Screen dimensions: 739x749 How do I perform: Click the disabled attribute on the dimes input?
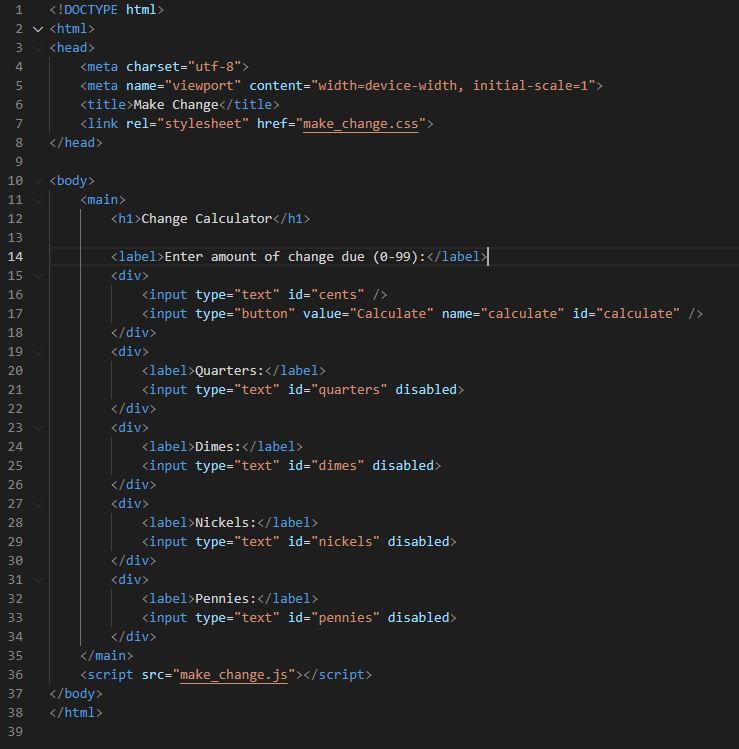(x=403, y=466)
